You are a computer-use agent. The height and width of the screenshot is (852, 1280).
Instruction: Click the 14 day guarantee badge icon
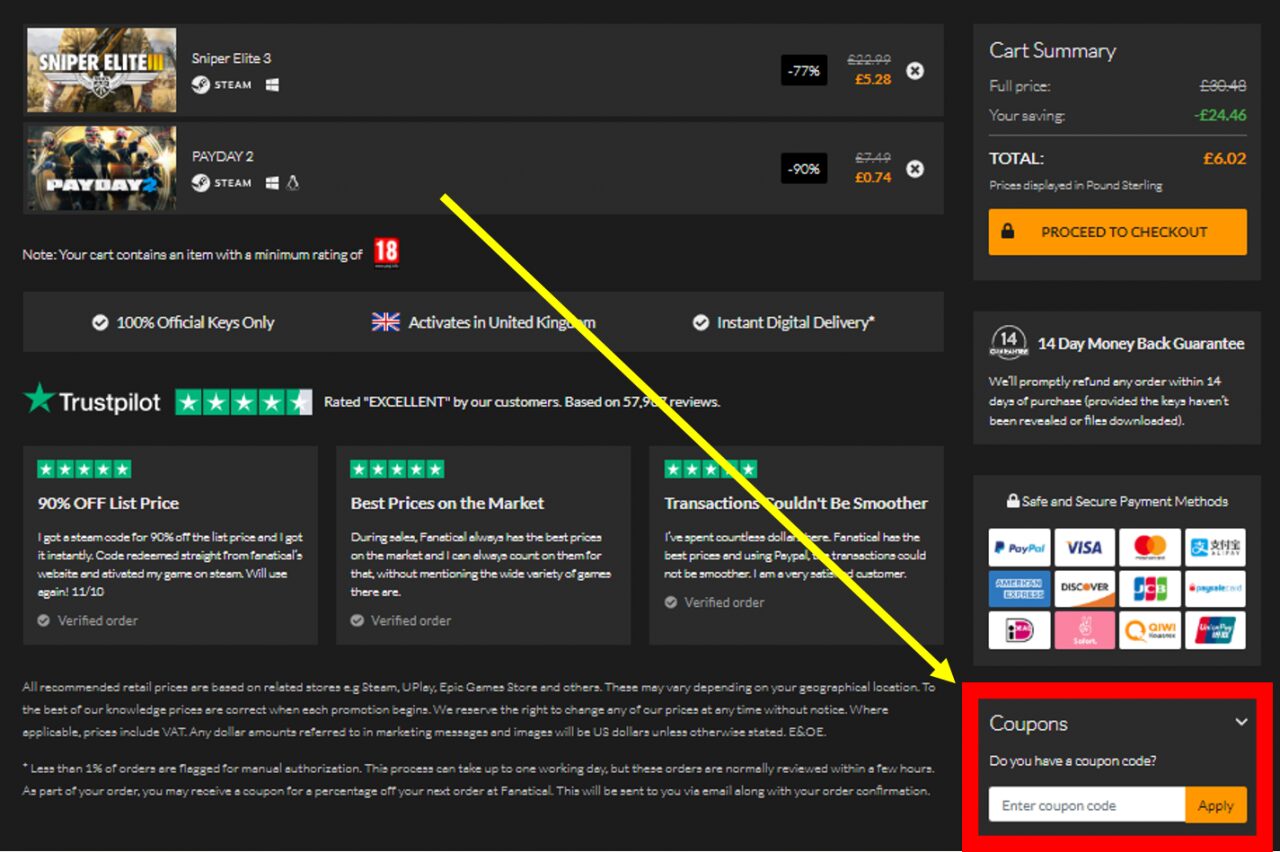coord(1009,342)
